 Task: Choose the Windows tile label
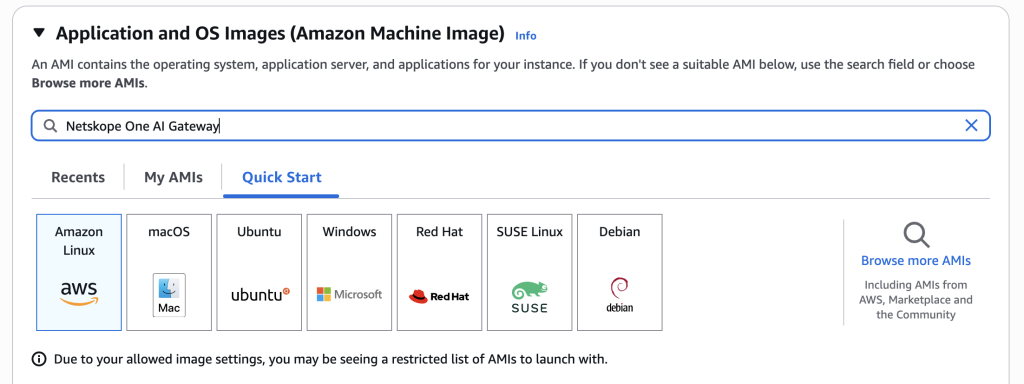pyautogui.click(x=349, y=232)
